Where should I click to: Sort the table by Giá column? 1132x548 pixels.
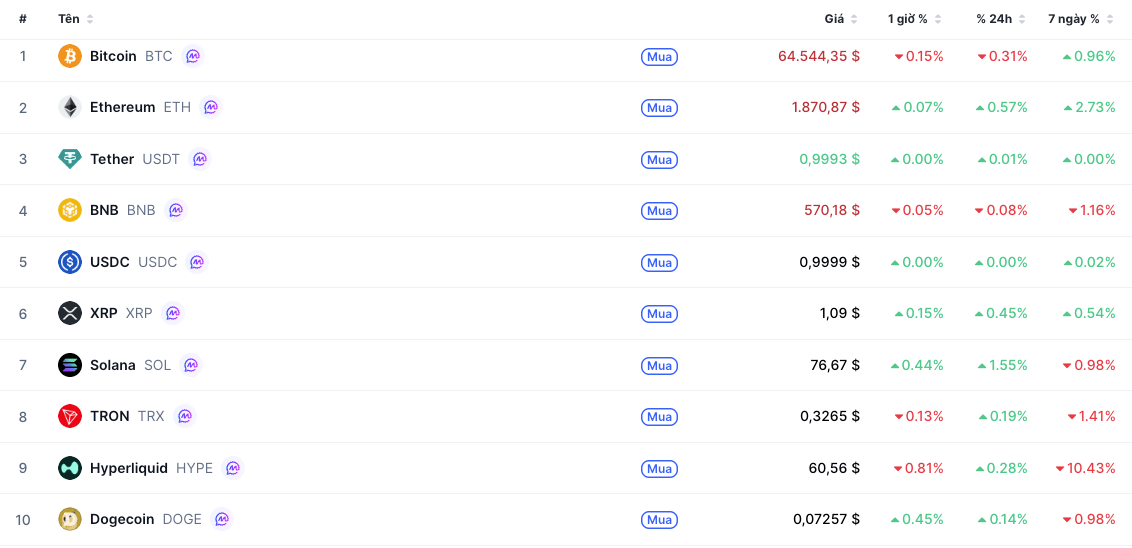[x=841, y=19]
